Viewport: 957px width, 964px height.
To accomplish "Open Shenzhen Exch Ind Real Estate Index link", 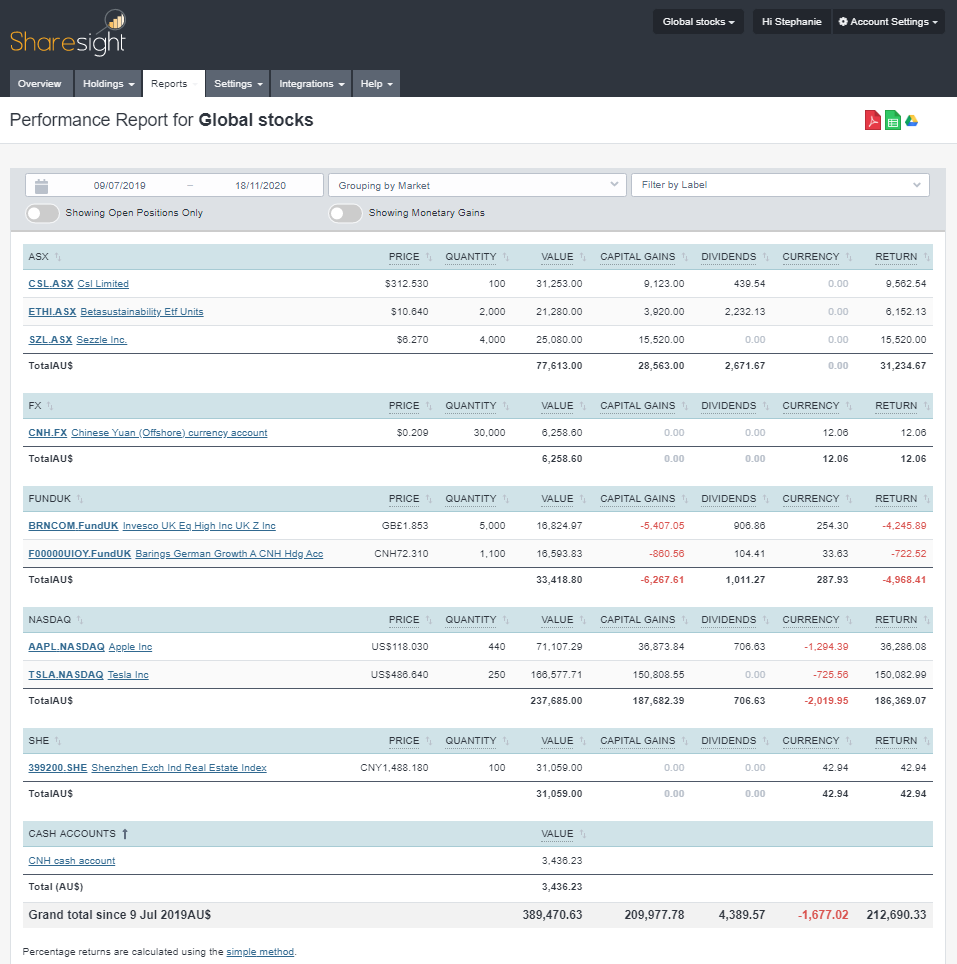I will click(179, 768).
